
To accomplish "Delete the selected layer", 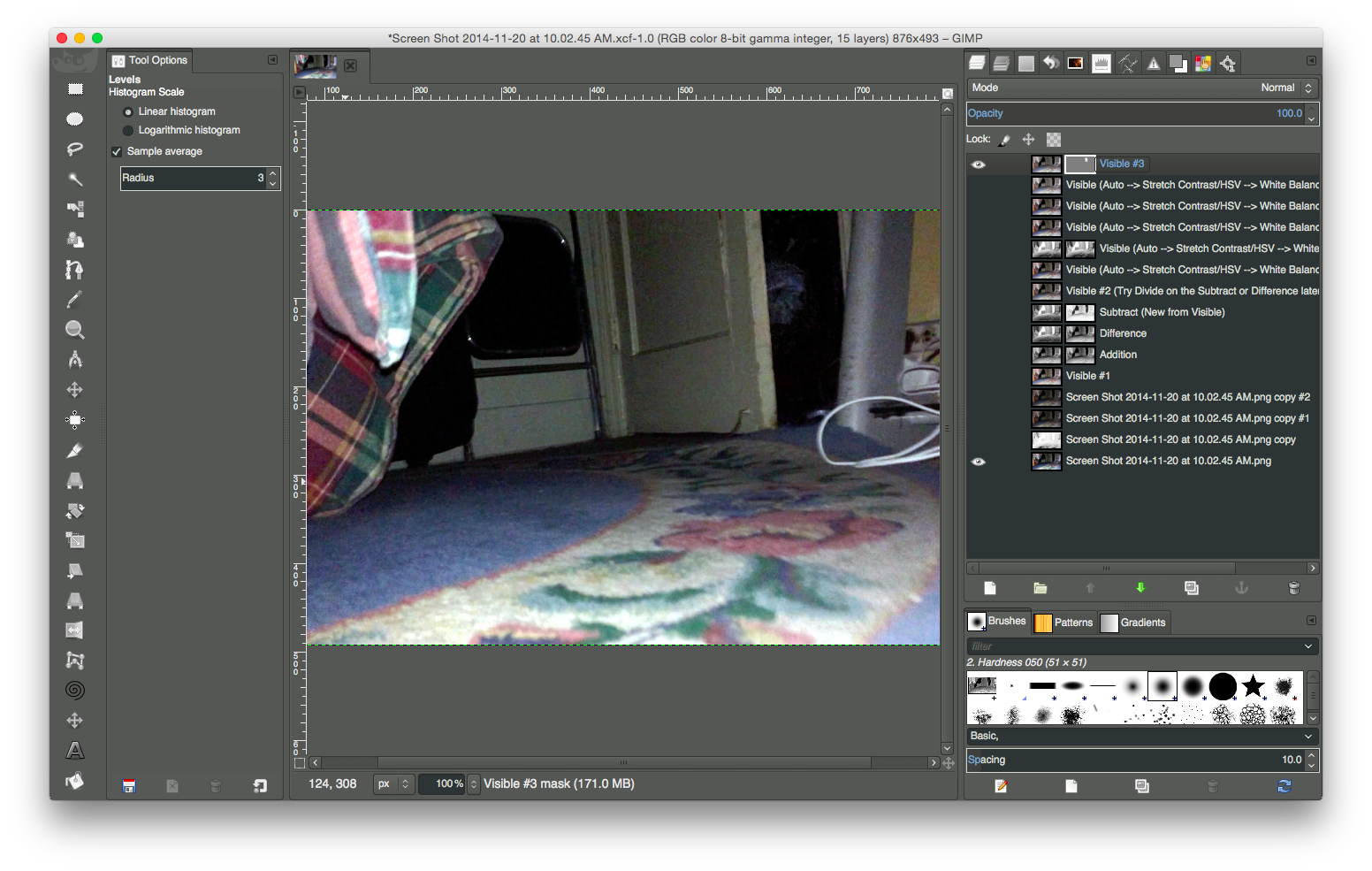I will tap(1294, 588).
